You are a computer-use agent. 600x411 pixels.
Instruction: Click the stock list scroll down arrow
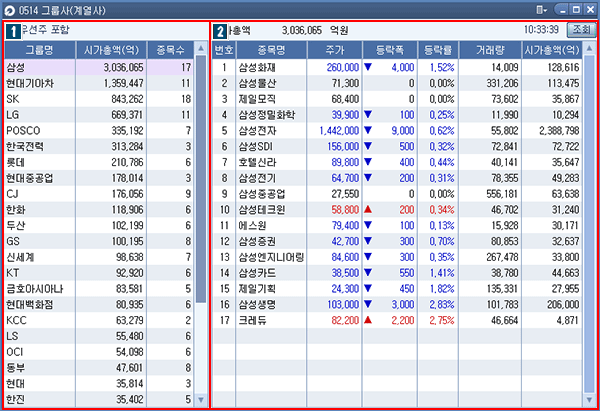[590, 400]
